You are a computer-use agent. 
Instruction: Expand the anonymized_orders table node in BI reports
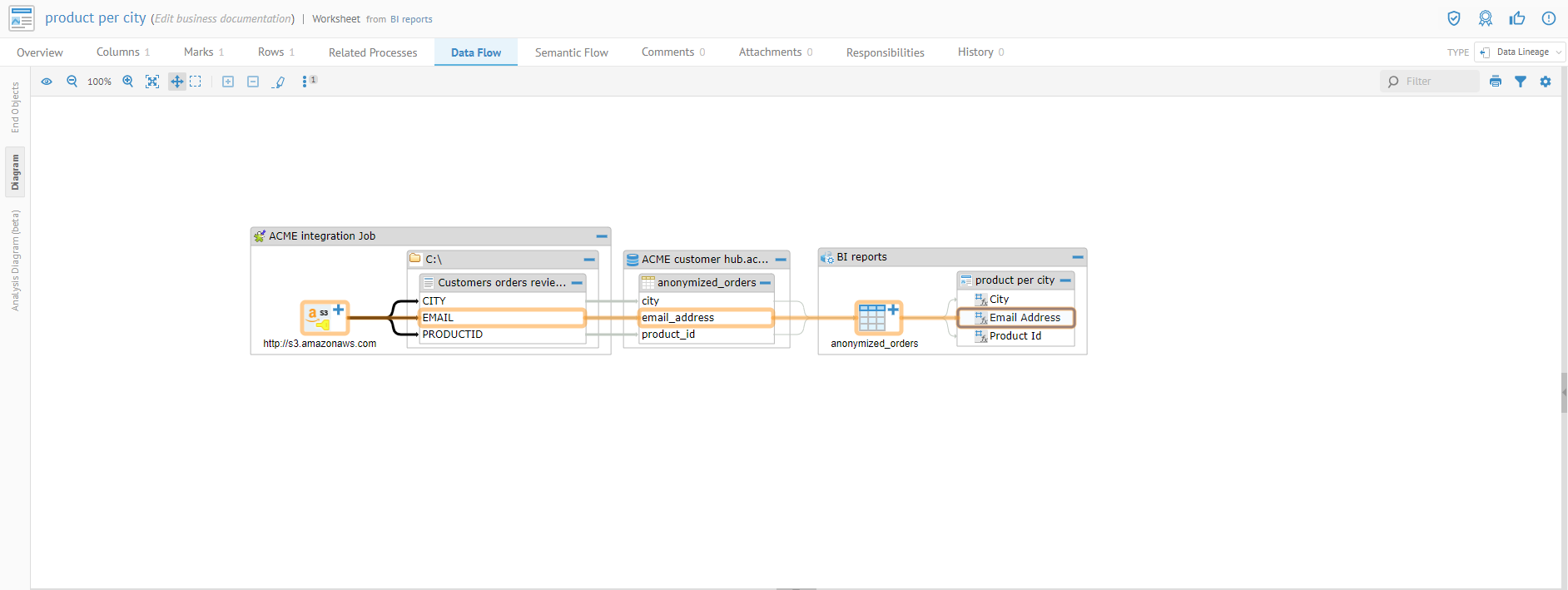(x=893, y=310)
